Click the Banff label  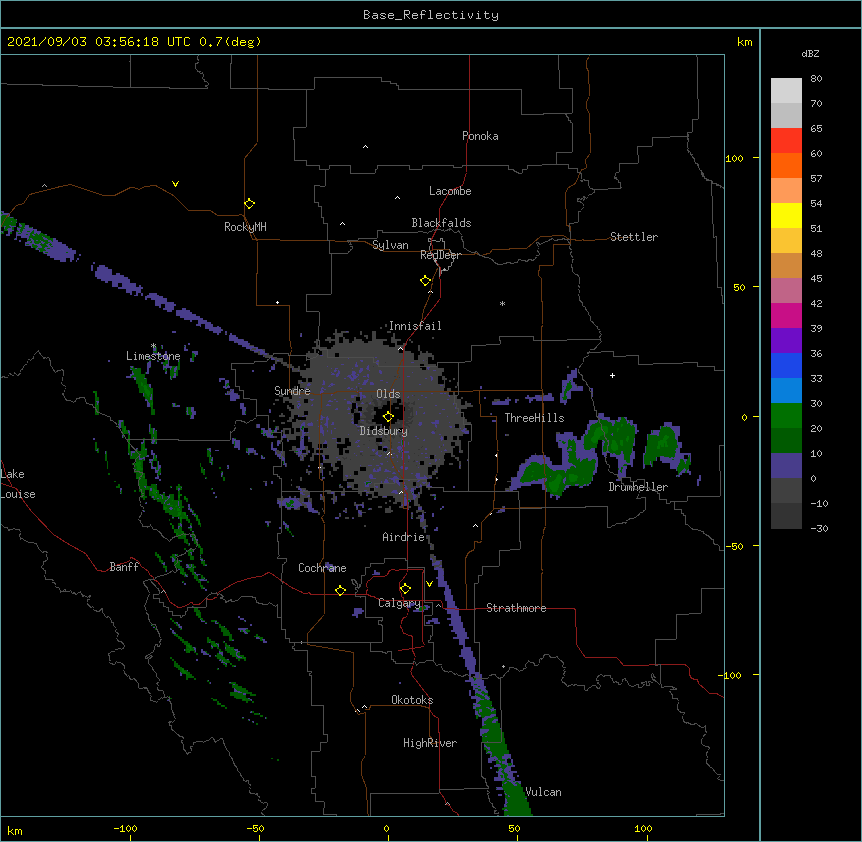click(x=124, y=567)
